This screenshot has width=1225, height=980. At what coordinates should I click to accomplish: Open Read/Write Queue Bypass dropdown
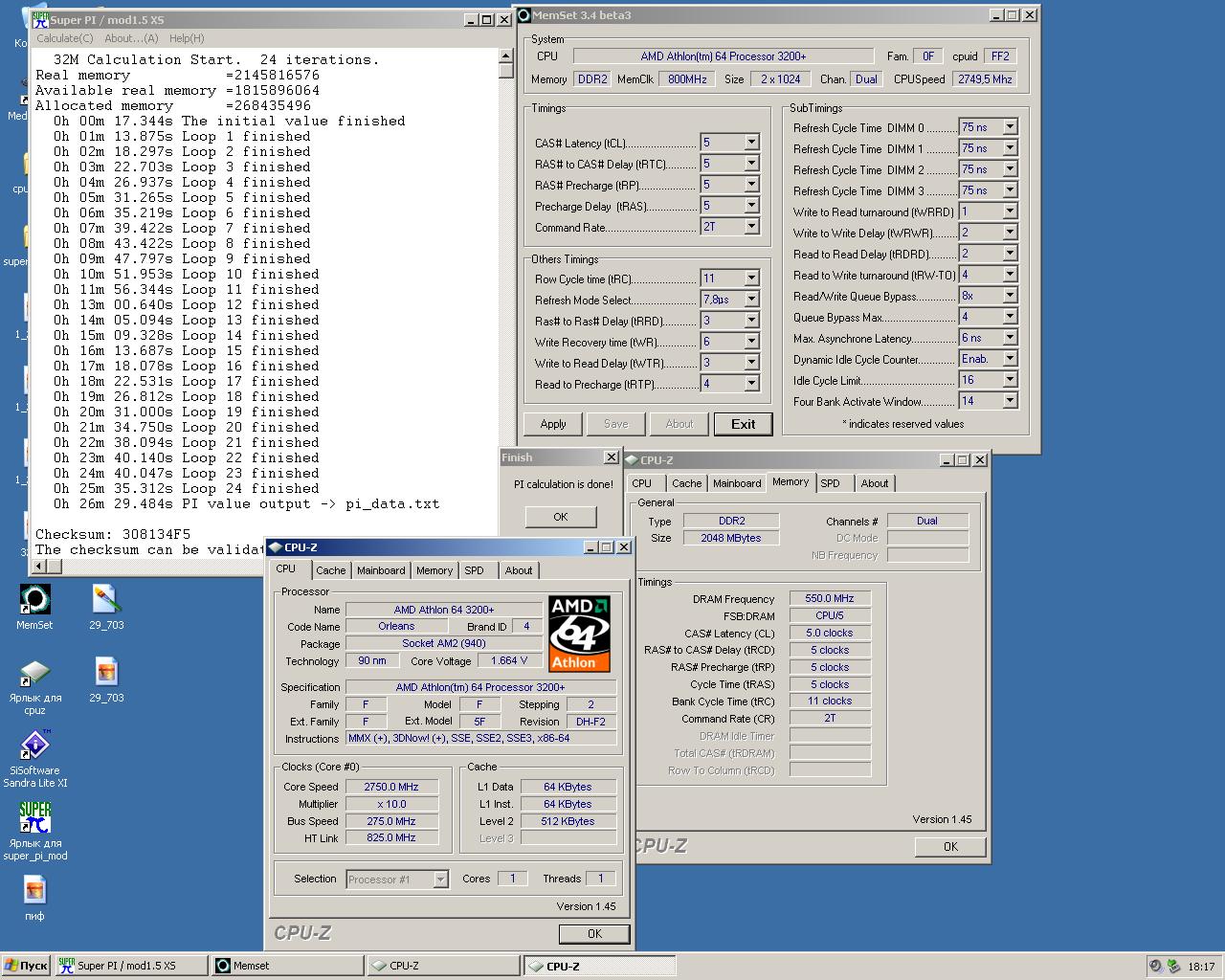(x=1010, y=296)
